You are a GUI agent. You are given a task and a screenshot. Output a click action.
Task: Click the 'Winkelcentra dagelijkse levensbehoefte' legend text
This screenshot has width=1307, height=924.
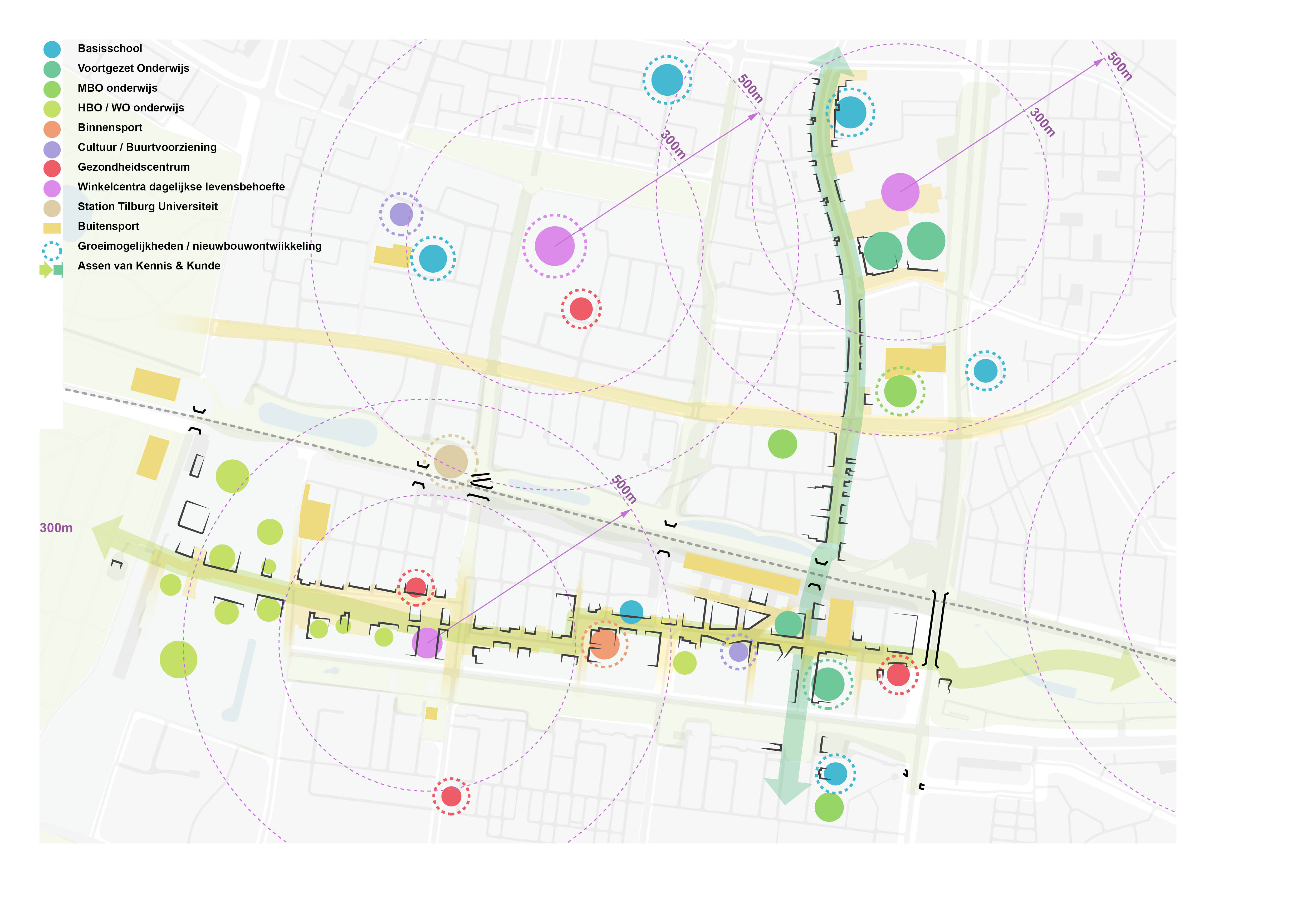[181, 187]
